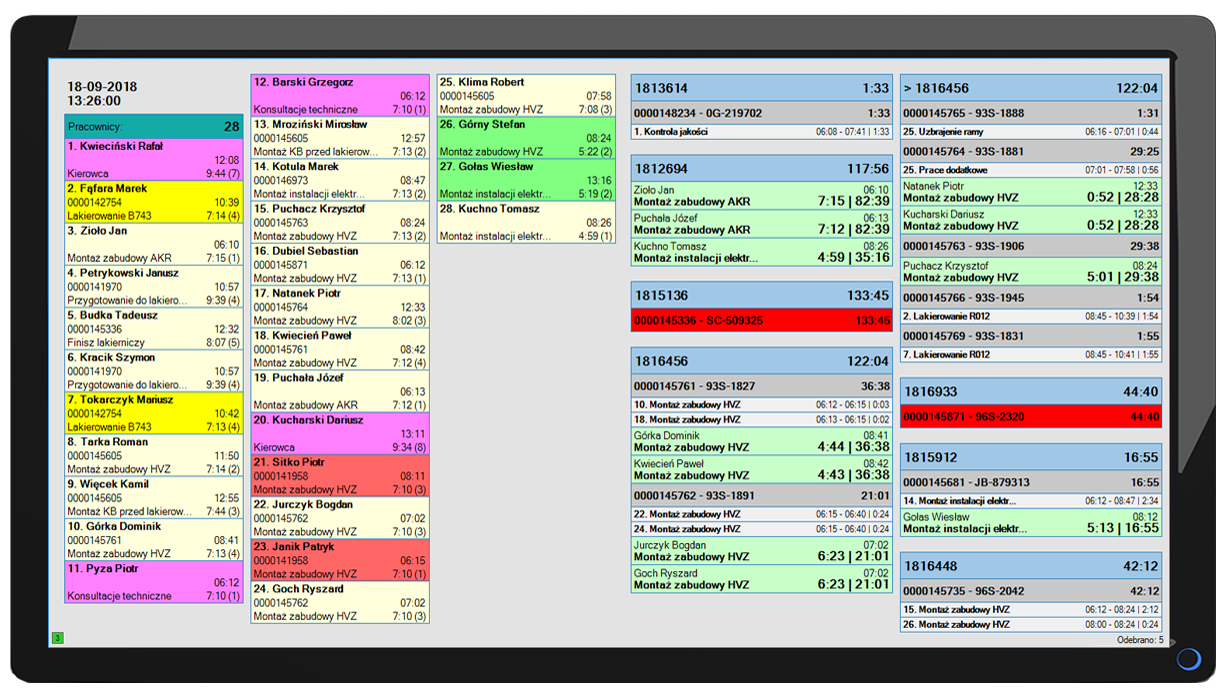Open order header > 1816456 at top right
This screenshot has width=1228, height=699.
pyautogui.click(x=1031, y=88)
